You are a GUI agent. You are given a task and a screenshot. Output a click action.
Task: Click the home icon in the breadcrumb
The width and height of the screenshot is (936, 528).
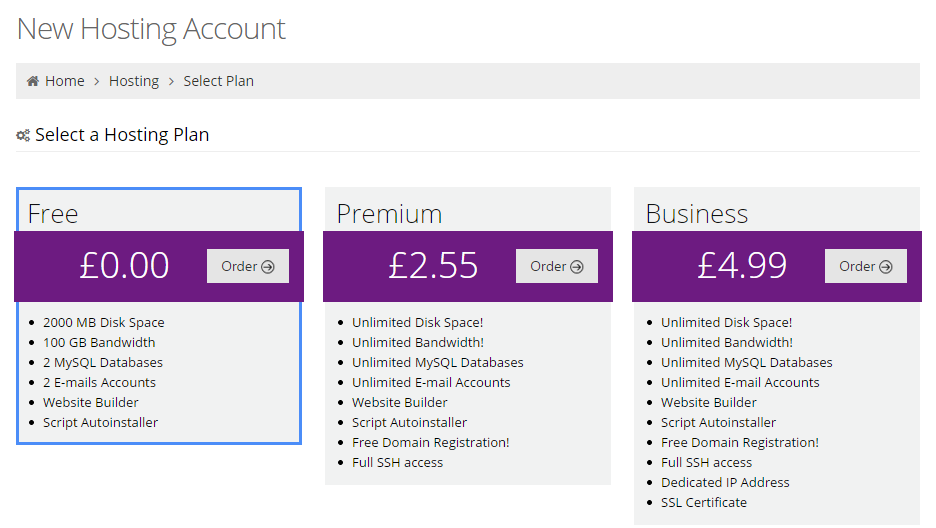tap(33, 81)
